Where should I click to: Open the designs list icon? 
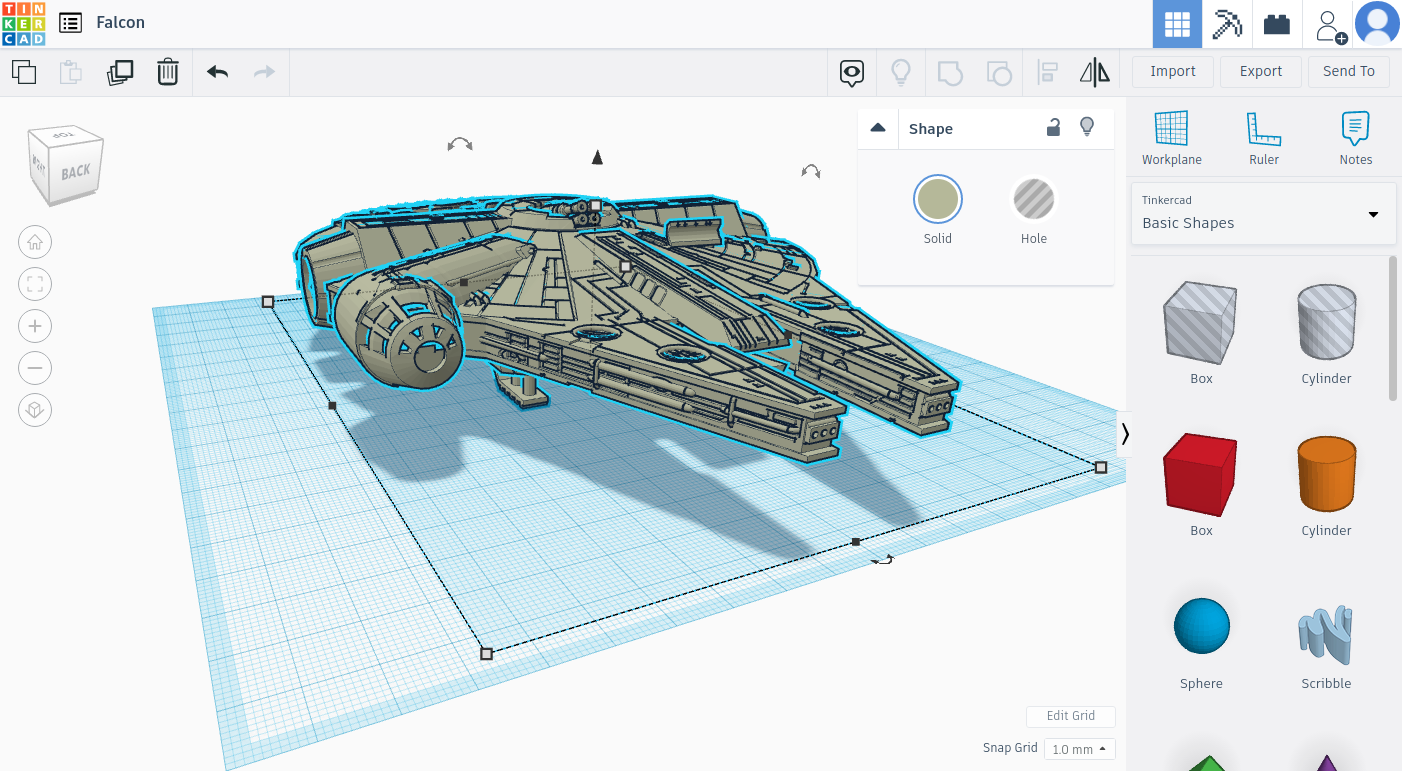coord(70,23)
